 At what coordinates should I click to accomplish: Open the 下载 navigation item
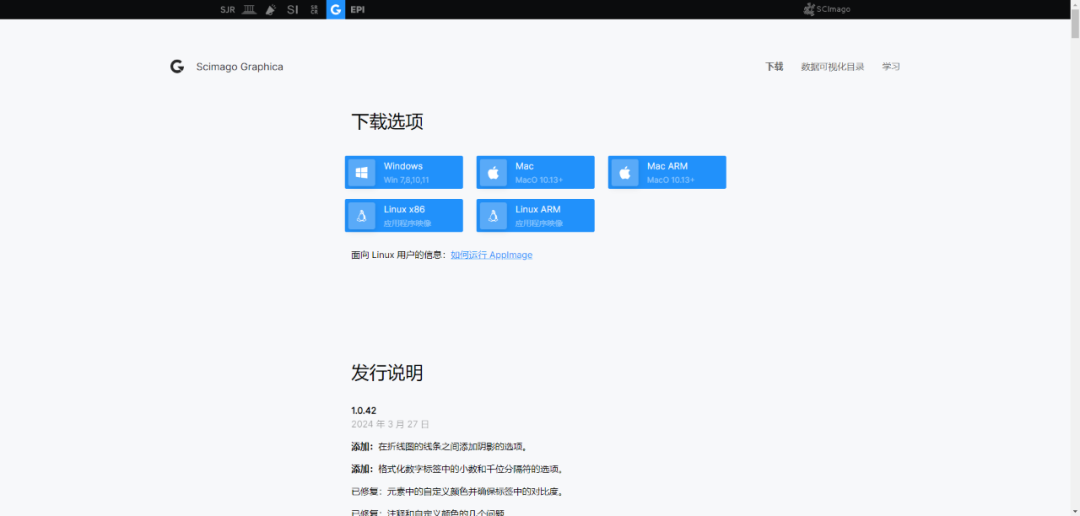tap(774, 67)
